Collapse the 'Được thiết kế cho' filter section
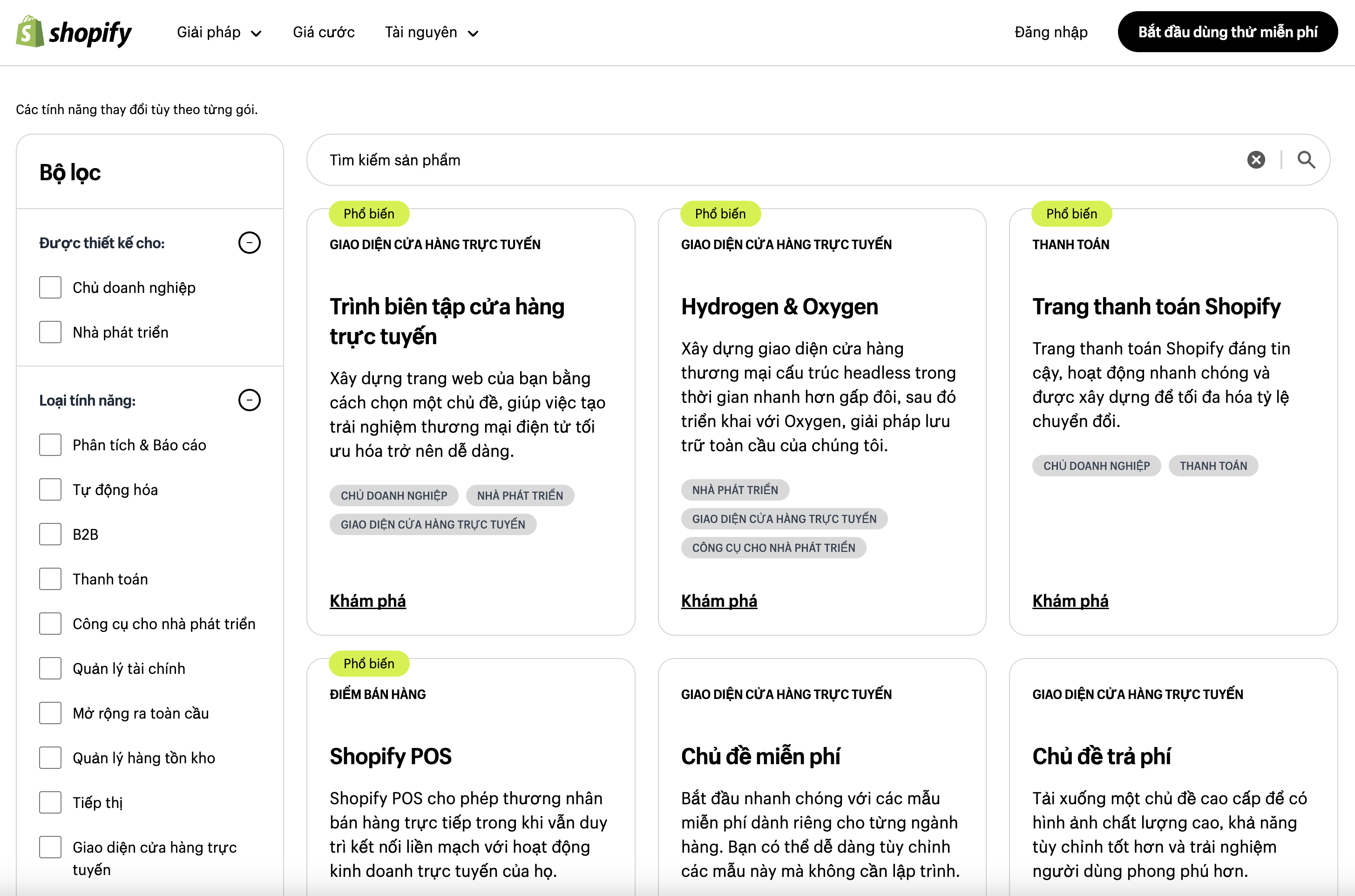The image size is (1355, 896). [x=249, y=243]
